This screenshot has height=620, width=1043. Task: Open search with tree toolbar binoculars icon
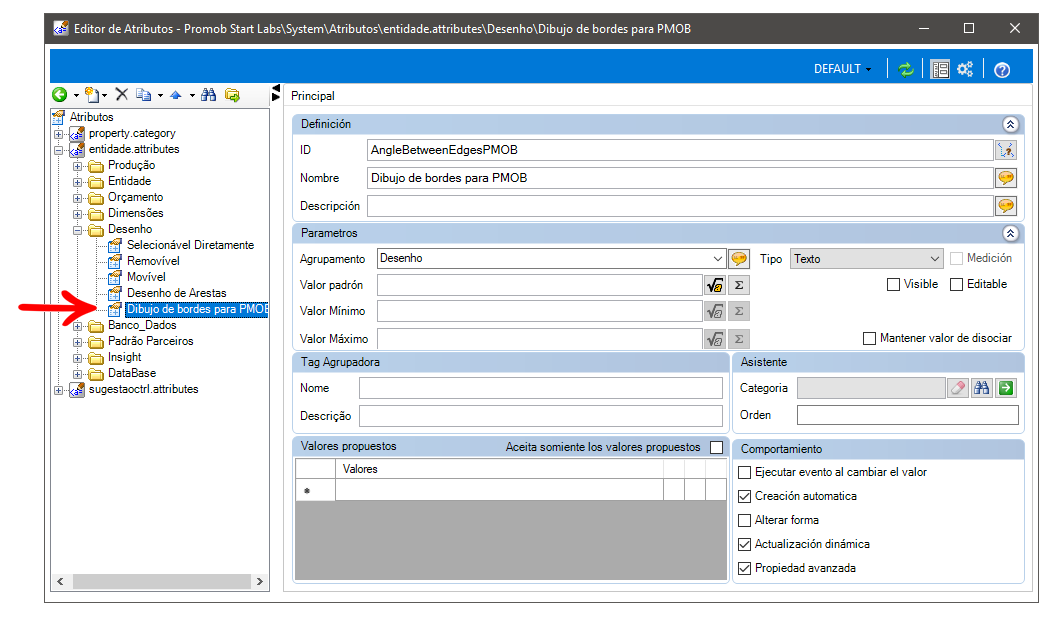click(x=209, y=95)
